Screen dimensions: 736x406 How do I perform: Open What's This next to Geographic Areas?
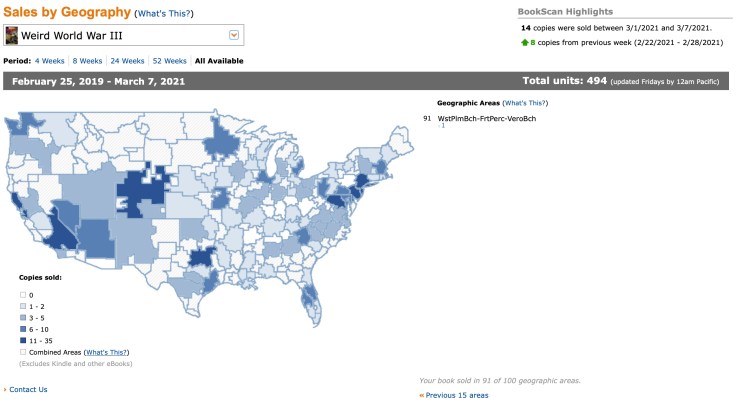click(526, 103)
